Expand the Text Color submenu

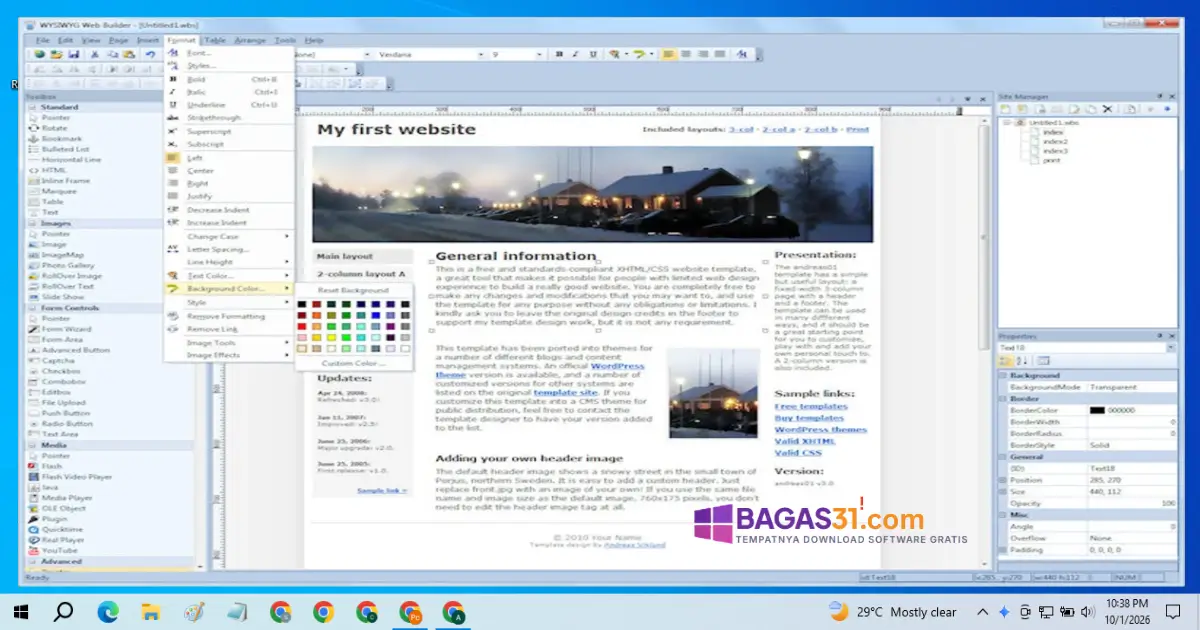229,276
